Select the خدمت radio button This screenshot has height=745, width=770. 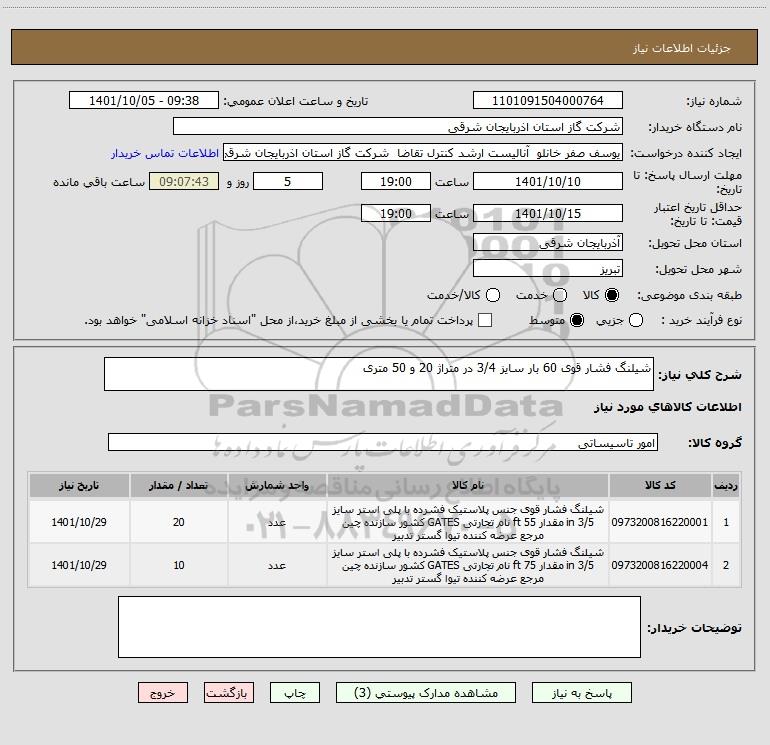click(x=560, y=295)
